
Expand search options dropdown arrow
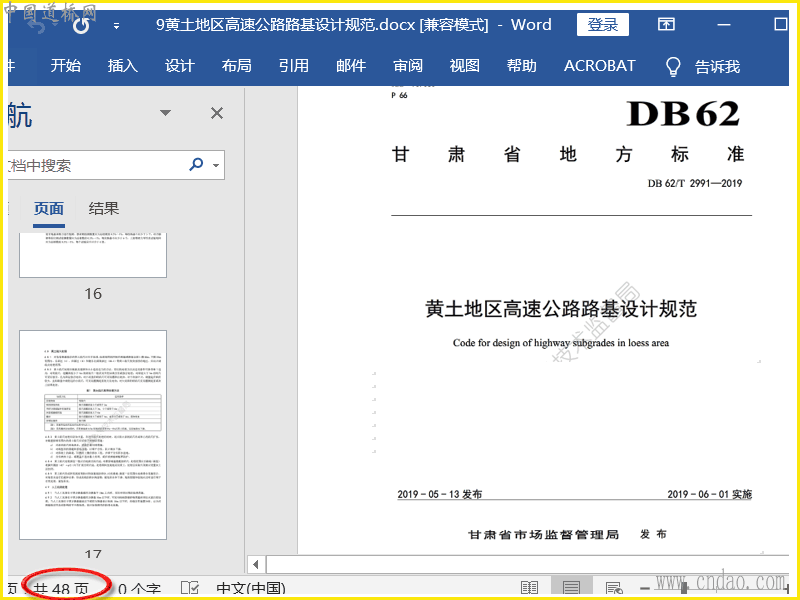click(x=216, y=165)
